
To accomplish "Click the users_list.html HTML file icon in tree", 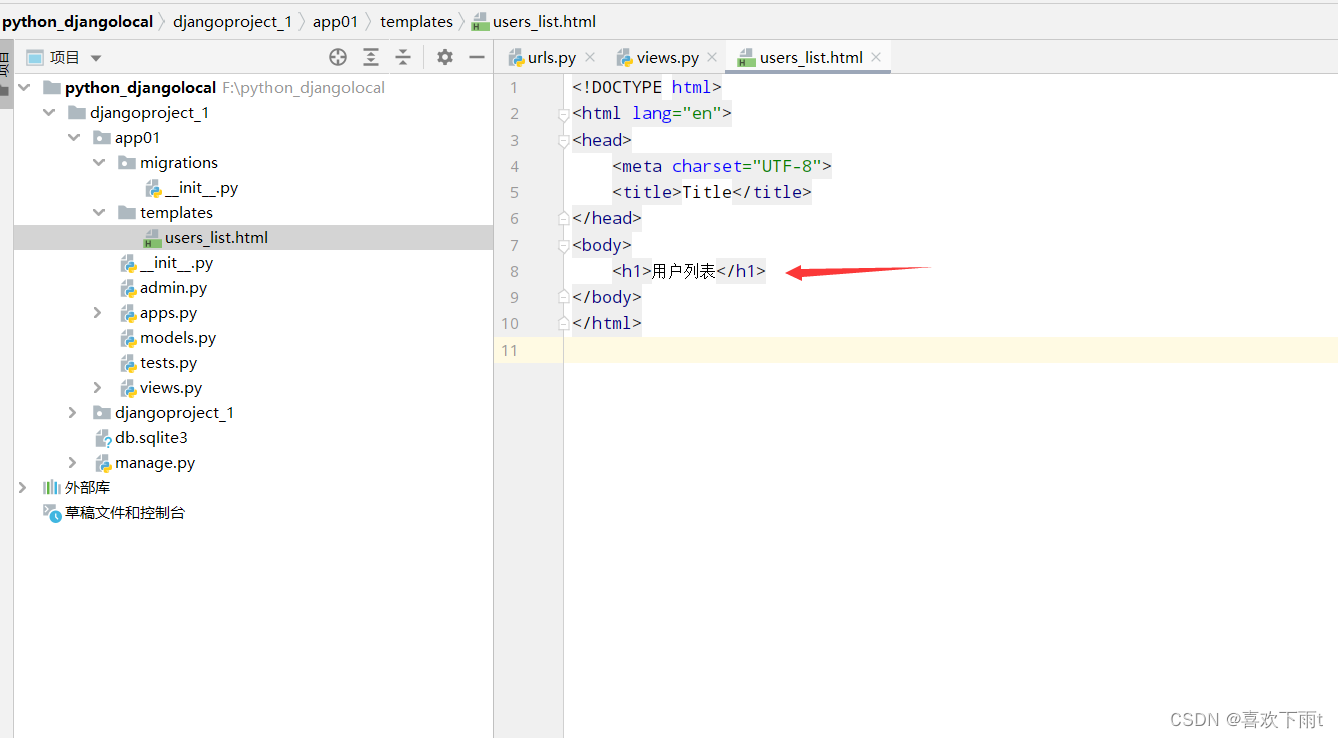I will [152, 238].
